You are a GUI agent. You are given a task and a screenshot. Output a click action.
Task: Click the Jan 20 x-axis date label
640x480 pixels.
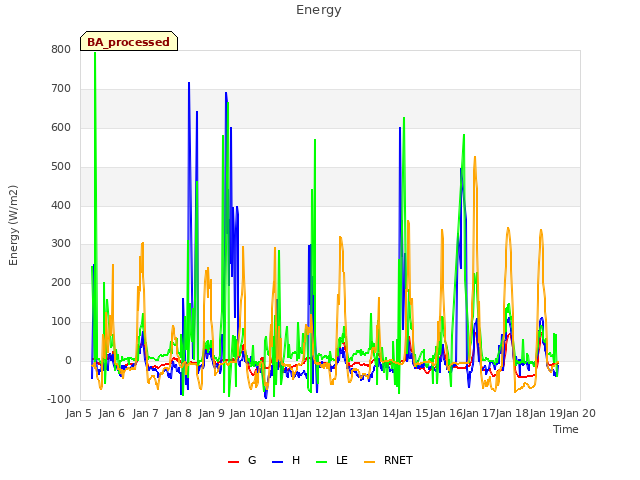[579, 413]
